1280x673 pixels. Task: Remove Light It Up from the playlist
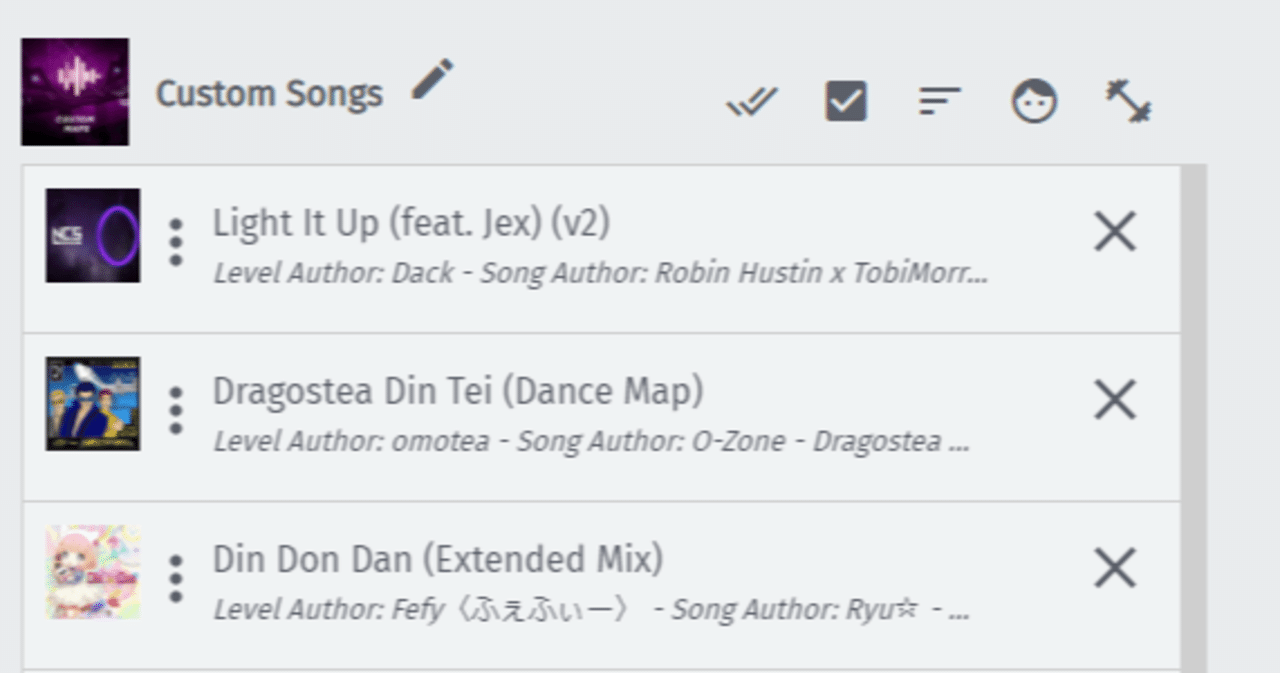tap(1115, 234)
